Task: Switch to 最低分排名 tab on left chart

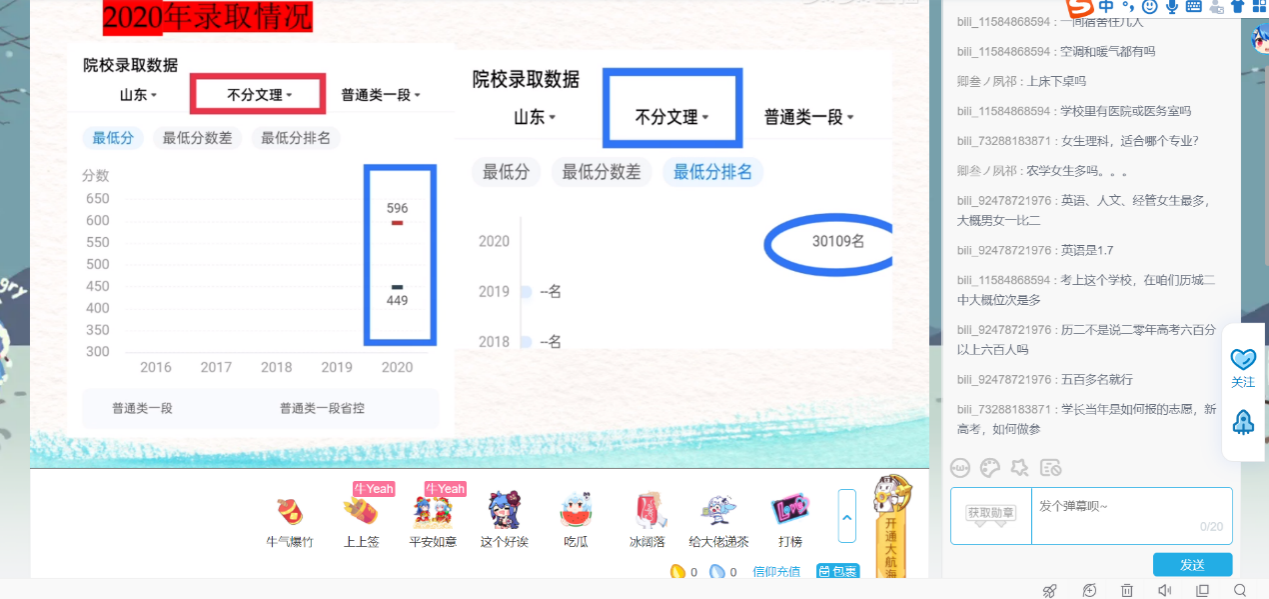Action: (295, 138)
